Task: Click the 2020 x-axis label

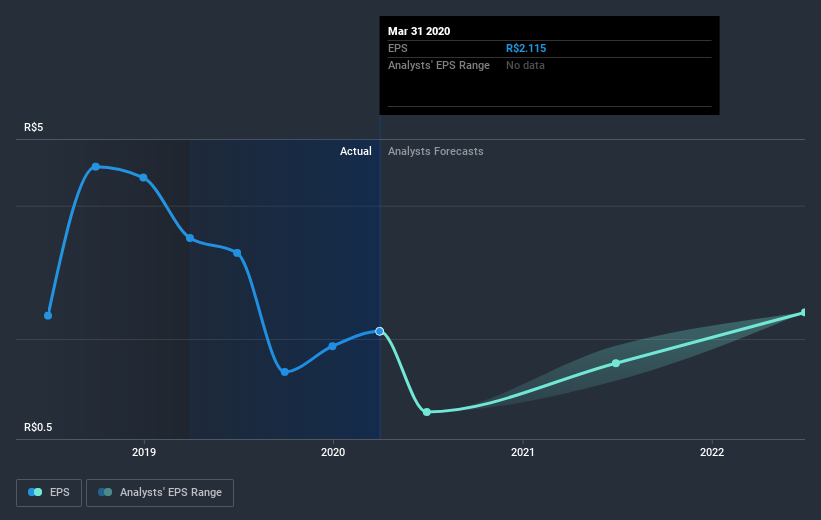Action: point(333,452)
